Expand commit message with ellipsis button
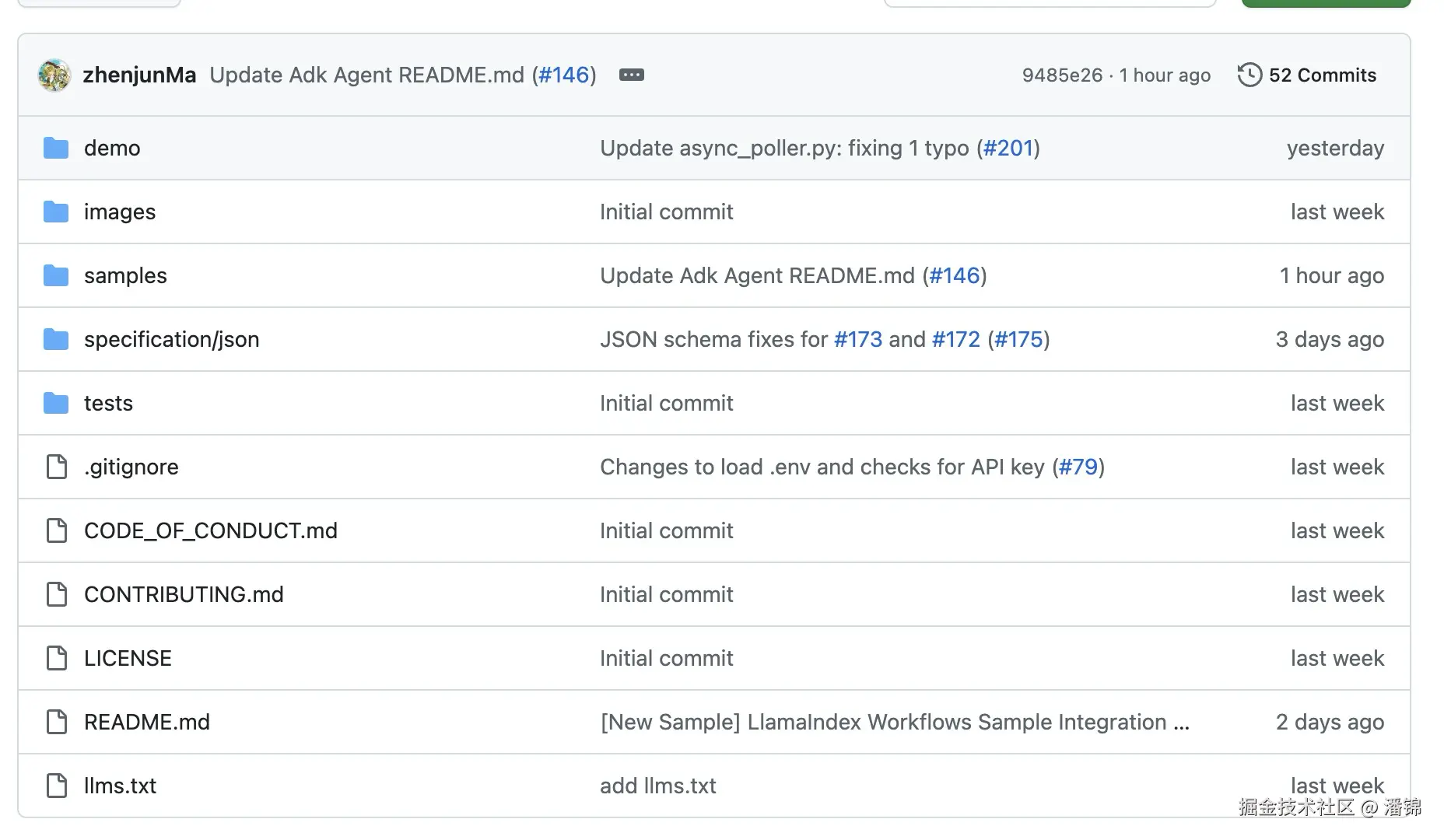The height and width of the screenshot is (840, 1444). pos(631,75)
